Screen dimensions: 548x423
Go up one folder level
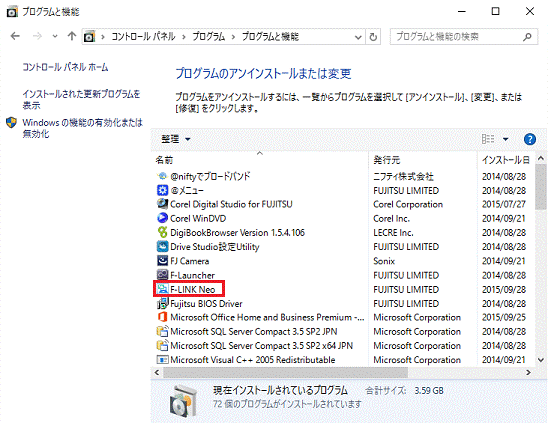(x=72, y=36)
